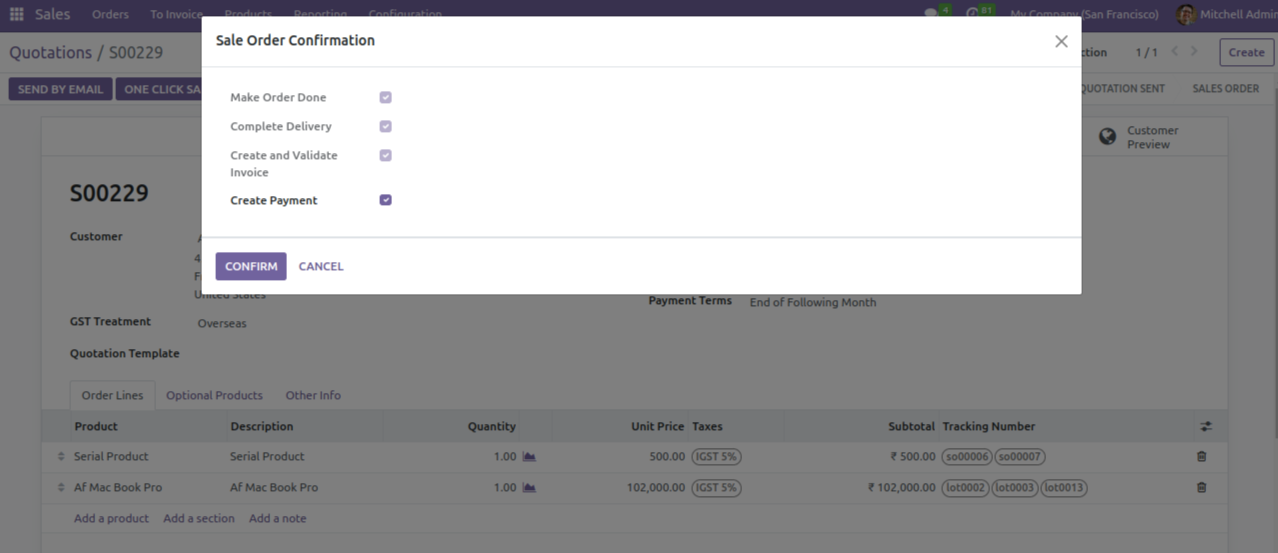Toggle the Complete Delivery checkbox

[x=385, y=127]
